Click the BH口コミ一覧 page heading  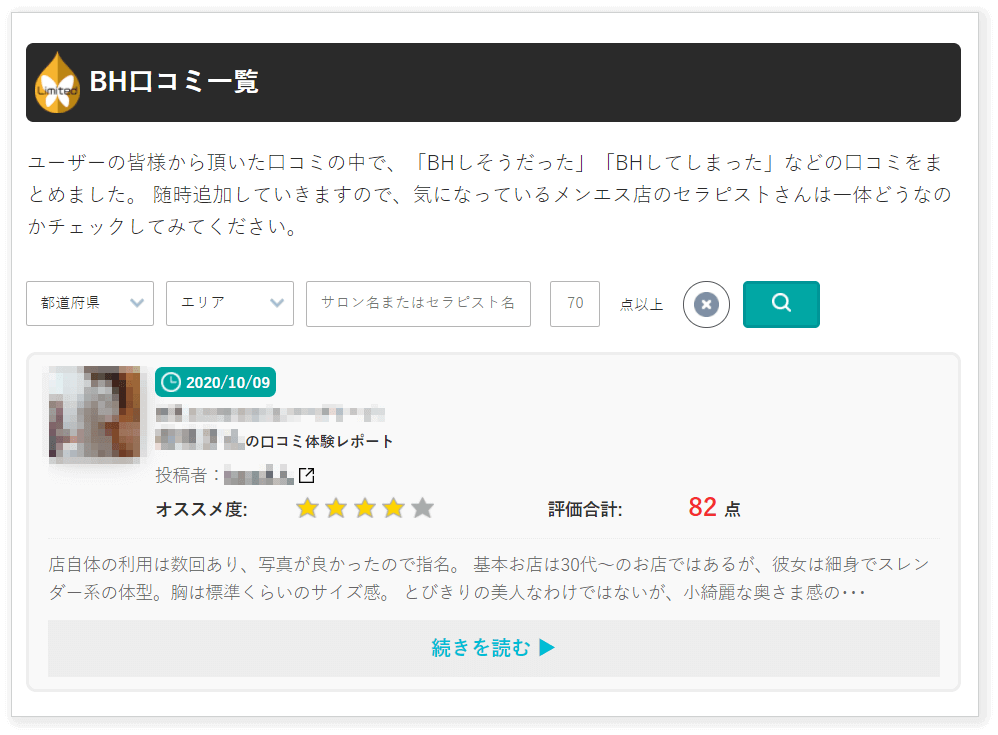[174, 82]
